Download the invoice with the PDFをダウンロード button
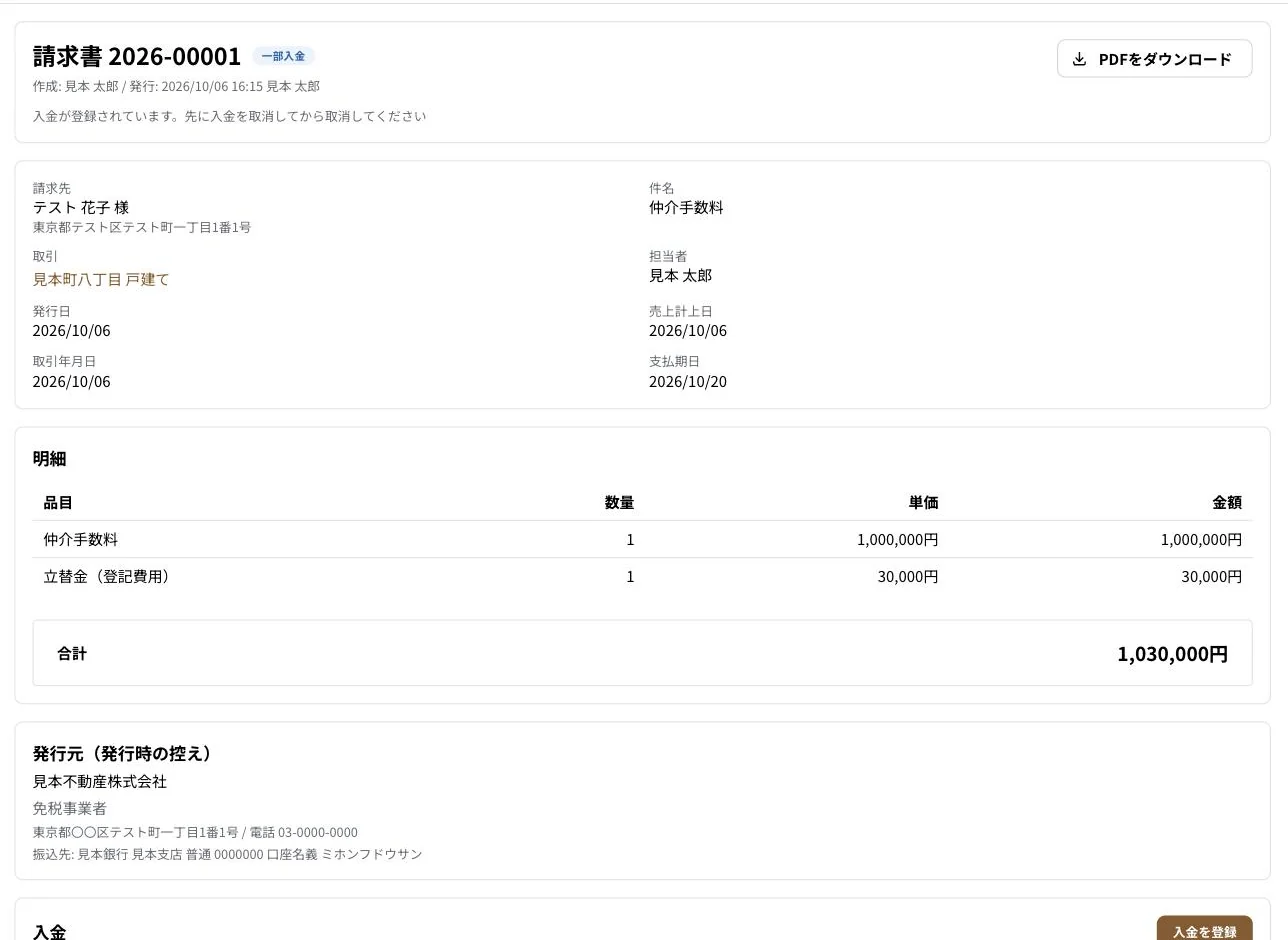1288x940 pixels. point(1154,59)
